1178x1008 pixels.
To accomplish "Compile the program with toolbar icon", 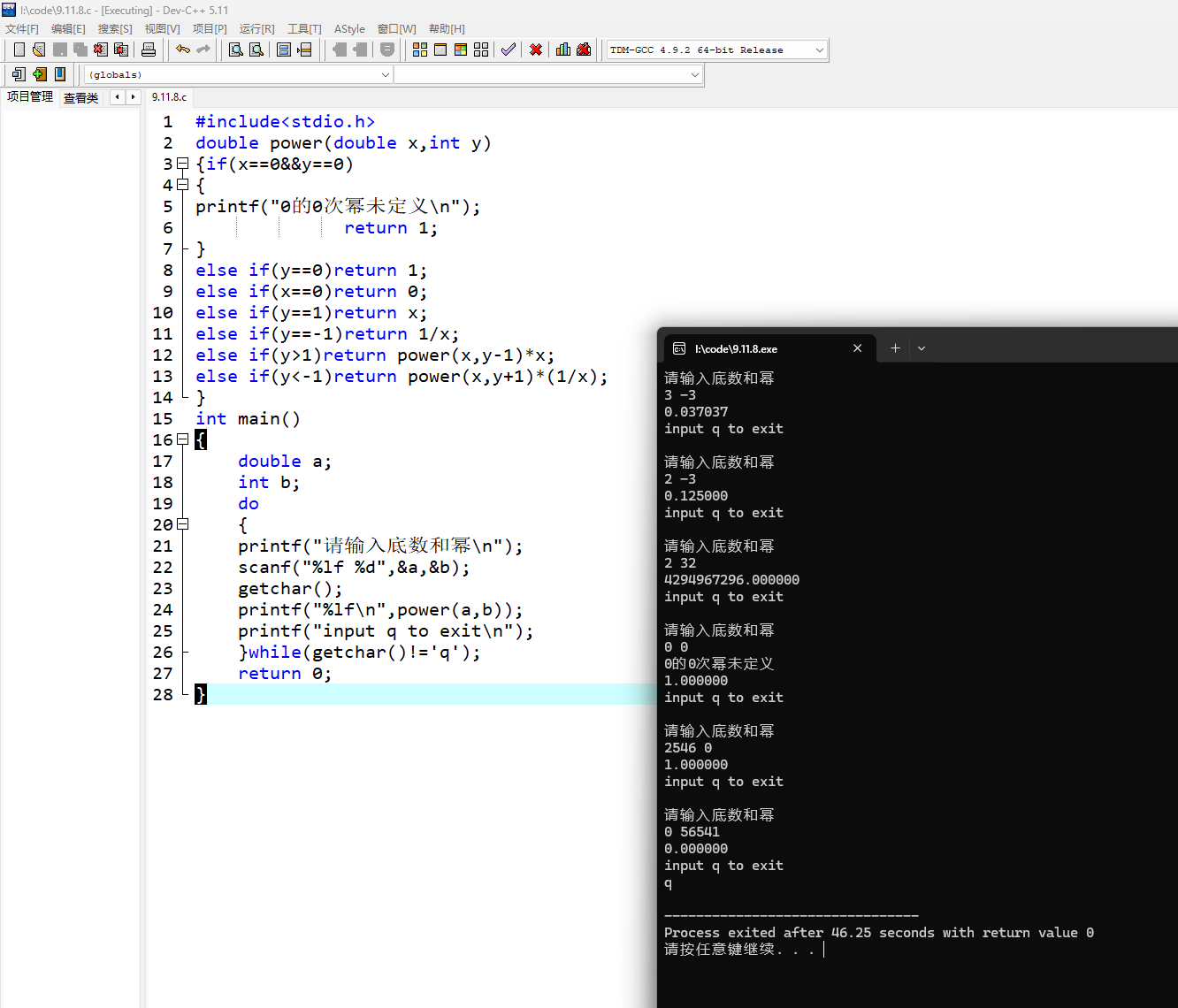I will coord(420,50).
